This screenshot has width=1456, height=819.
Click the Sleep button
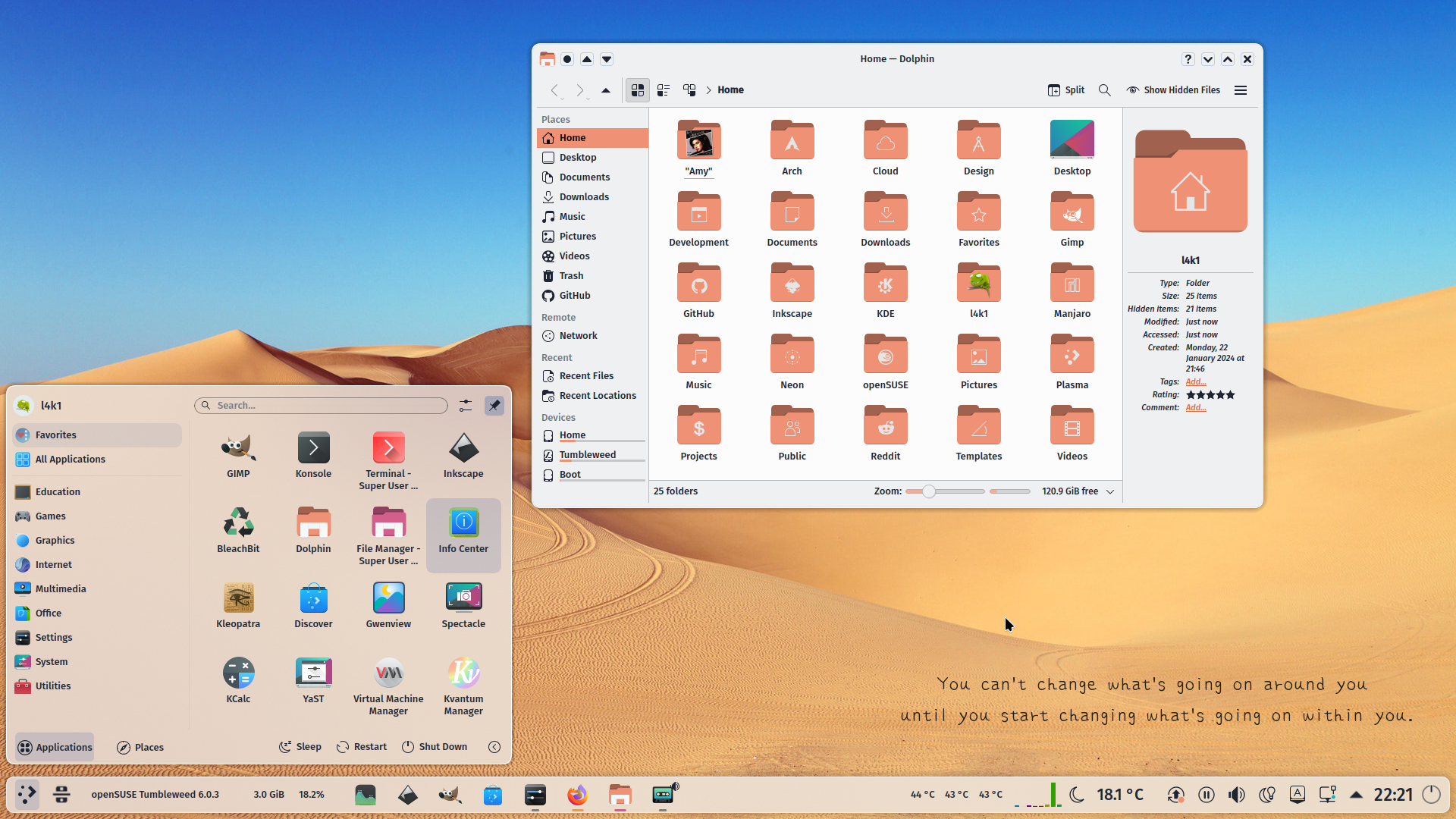tap(300, 747)
